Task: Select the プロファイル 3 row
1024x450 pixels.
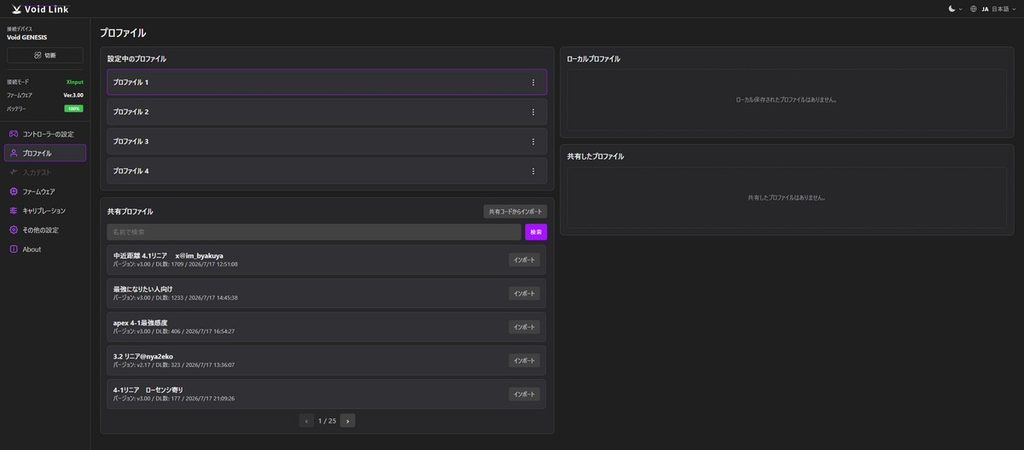Action: point(327,141)
